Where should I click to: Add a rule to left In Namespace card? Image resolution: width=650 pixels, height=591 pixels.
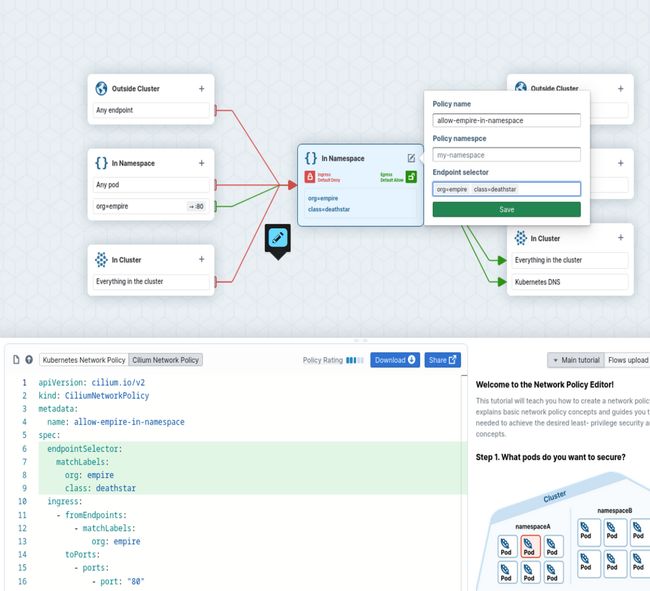(201, 163)
